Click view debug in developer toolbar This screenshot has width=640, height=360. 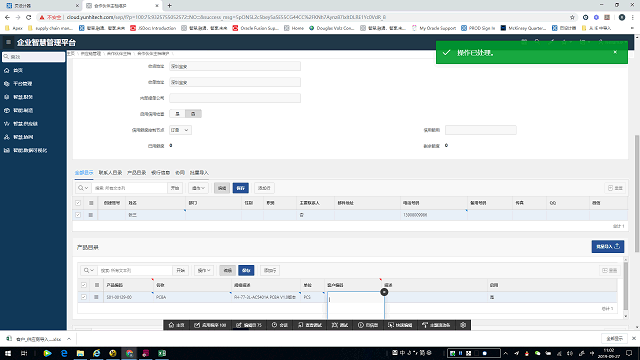pos(310,325)
